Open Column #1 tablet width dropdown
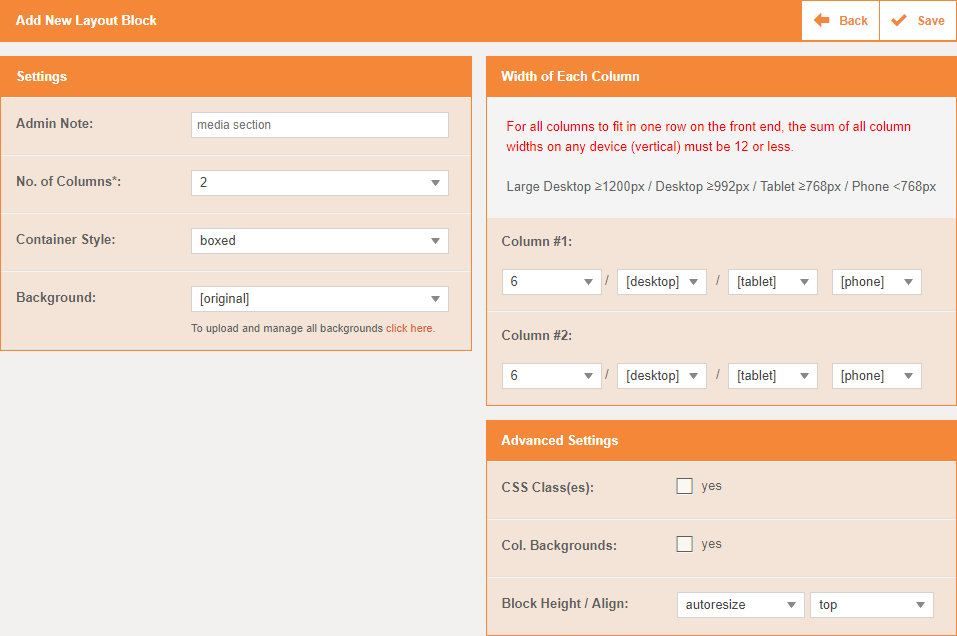Image resolution: width=957 pixels, height=636 pixels. (773, 282)
